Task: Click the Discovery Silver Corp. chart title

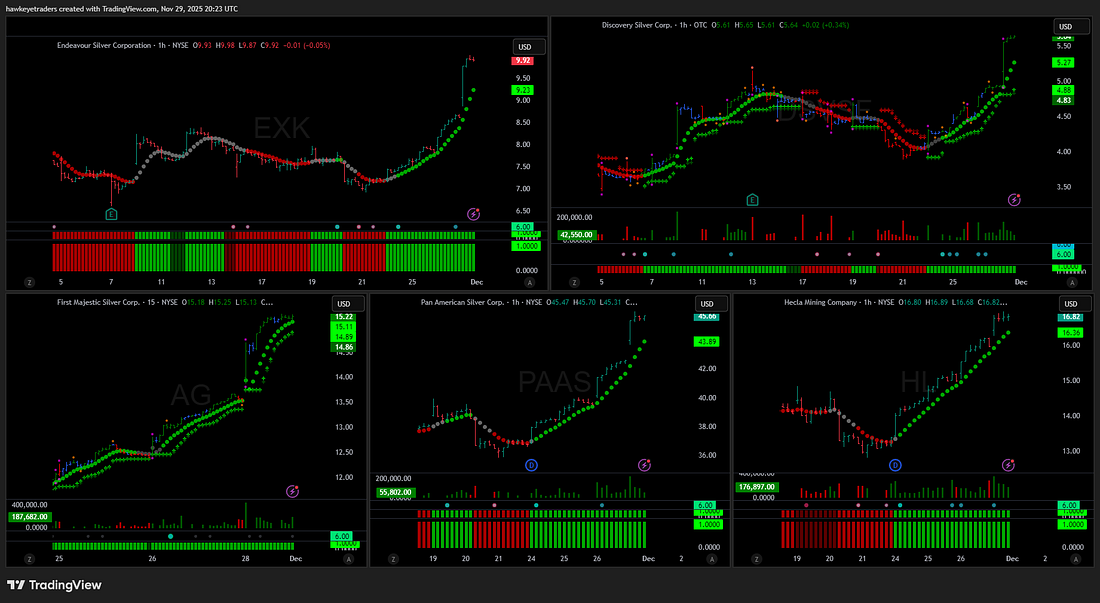Action: click(636, 25)
